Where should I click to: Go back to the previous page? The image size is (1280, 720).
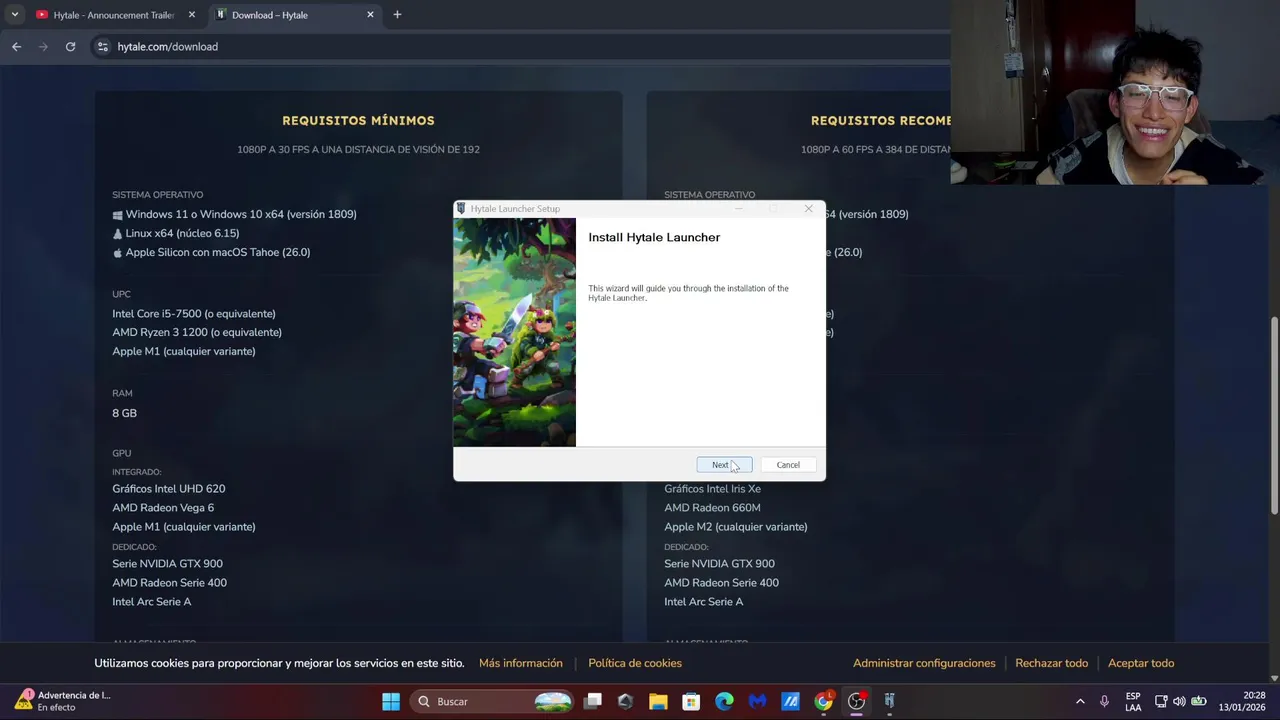pos(16,47)
